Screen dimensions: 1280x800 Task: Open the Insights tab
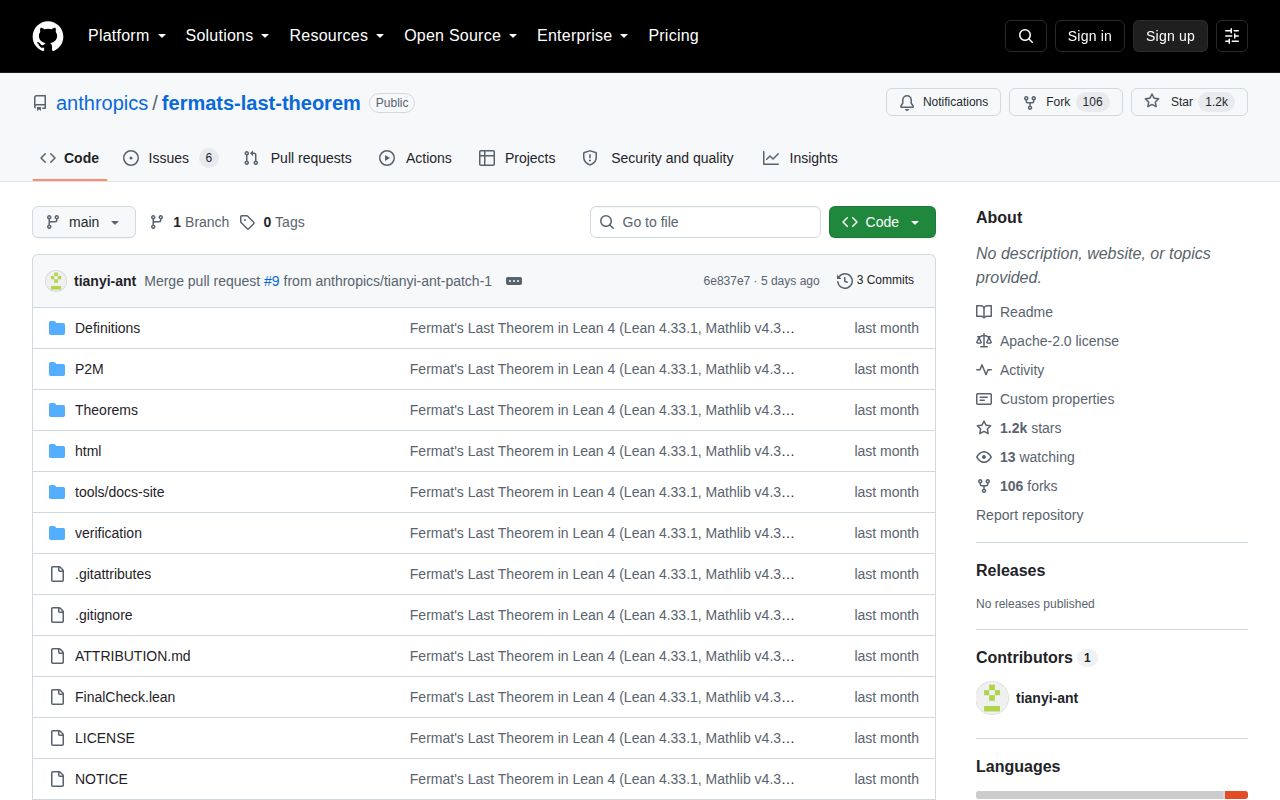(x=800, y=158)
